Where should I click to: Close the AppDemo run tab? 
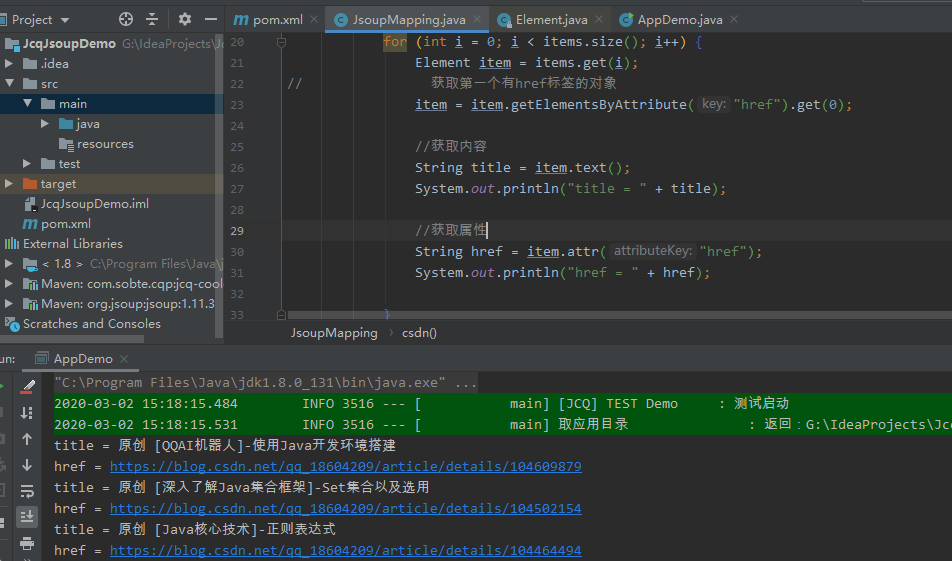click(x=124, y=359)
